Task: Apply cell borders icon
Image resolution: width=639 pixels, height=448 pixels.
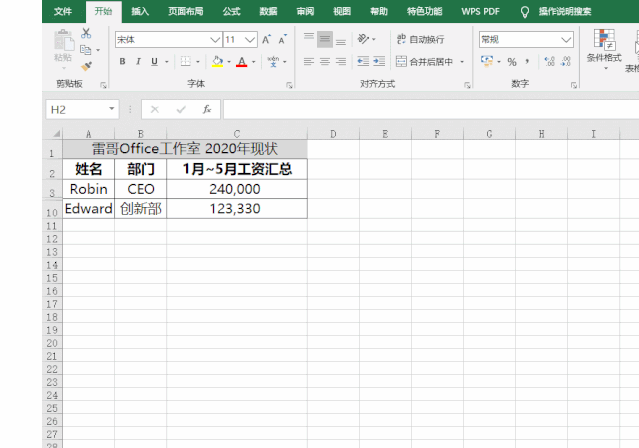Action: point(185,62)
